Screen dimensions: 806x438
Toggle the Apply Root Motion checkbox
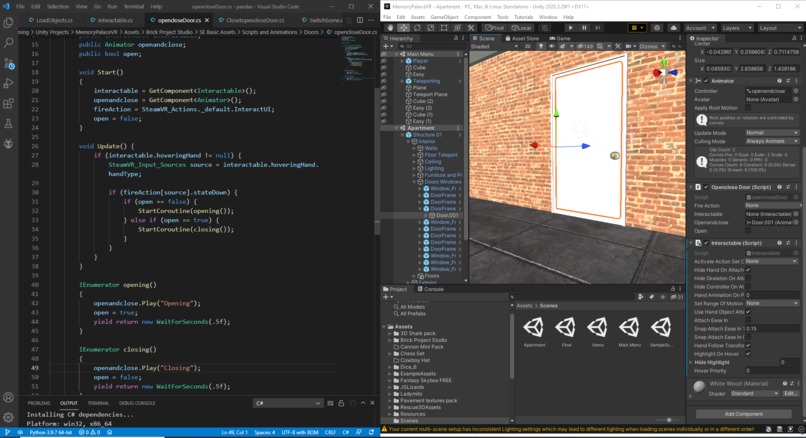[x=748, y=108]
